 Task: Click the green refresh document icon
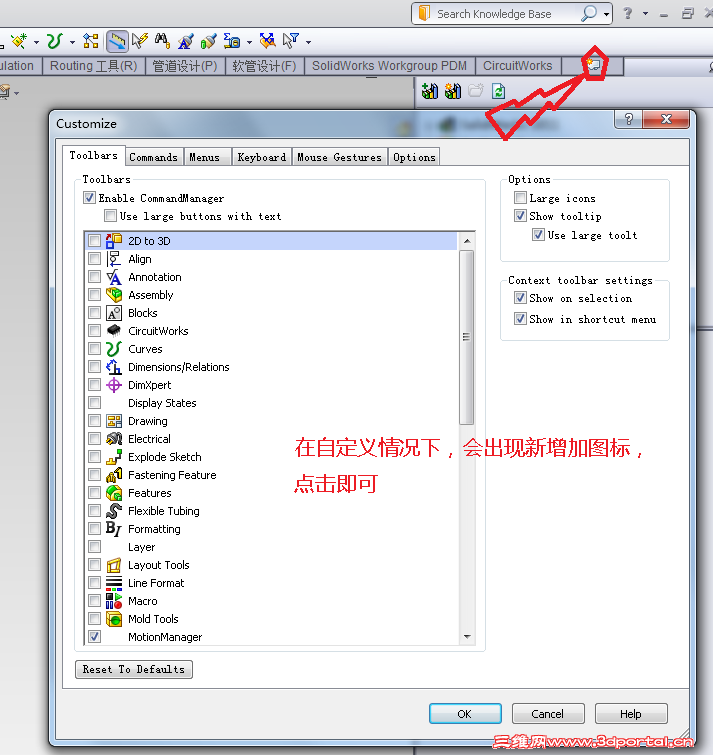pyautogui.click(x=499, y=91)
